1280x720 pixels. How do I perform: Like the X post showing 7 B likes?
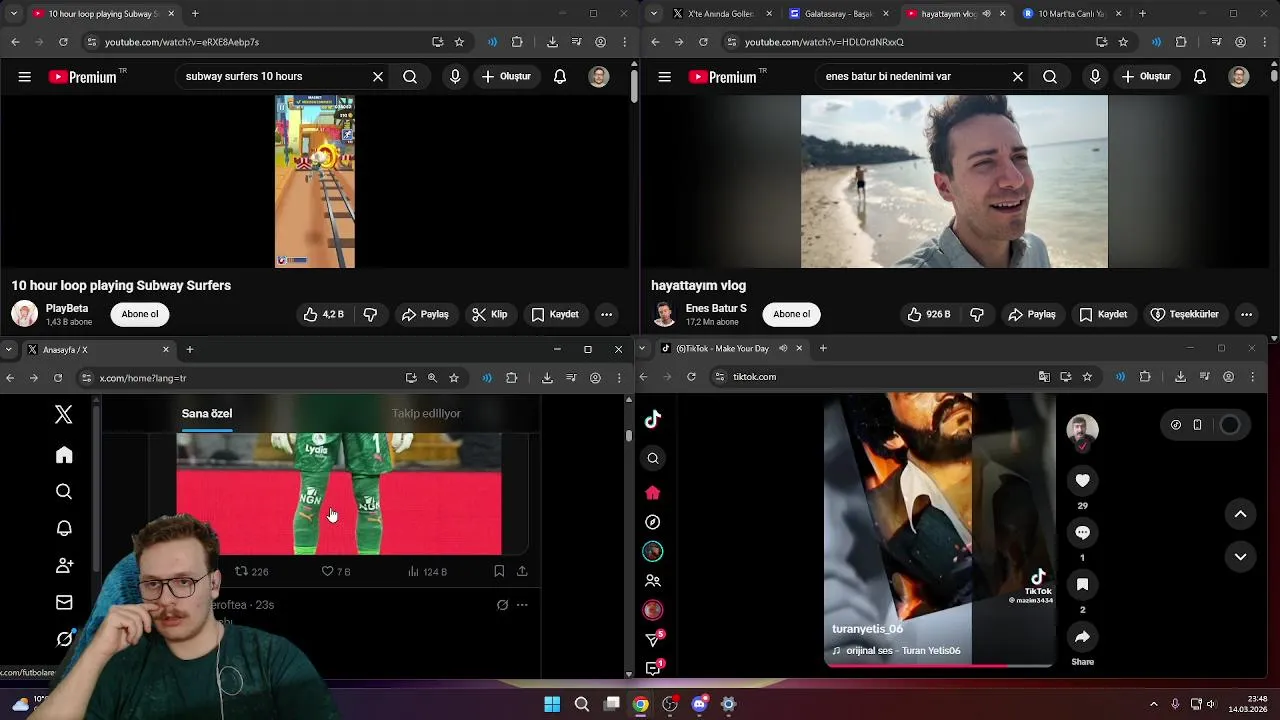click(335, 571)
